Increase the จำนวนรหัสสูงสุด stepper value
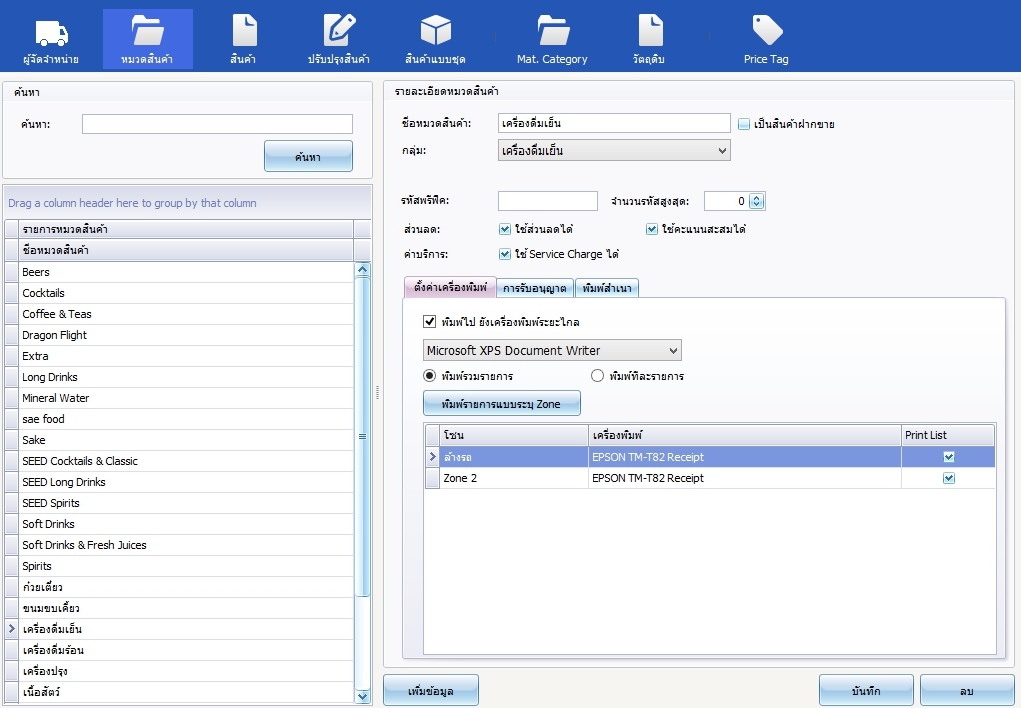1021x708 pixels. pos(757,197)
